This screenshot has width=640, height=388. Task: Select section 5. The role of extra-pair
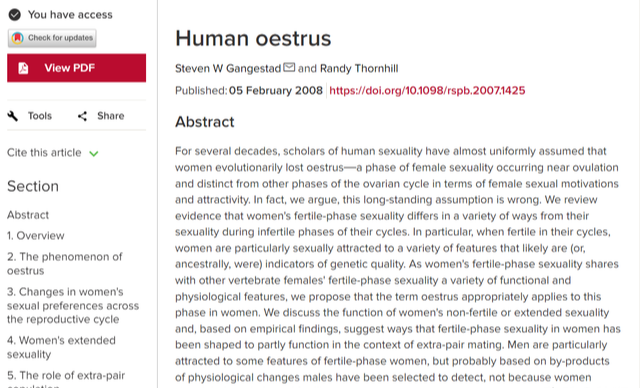66,379
